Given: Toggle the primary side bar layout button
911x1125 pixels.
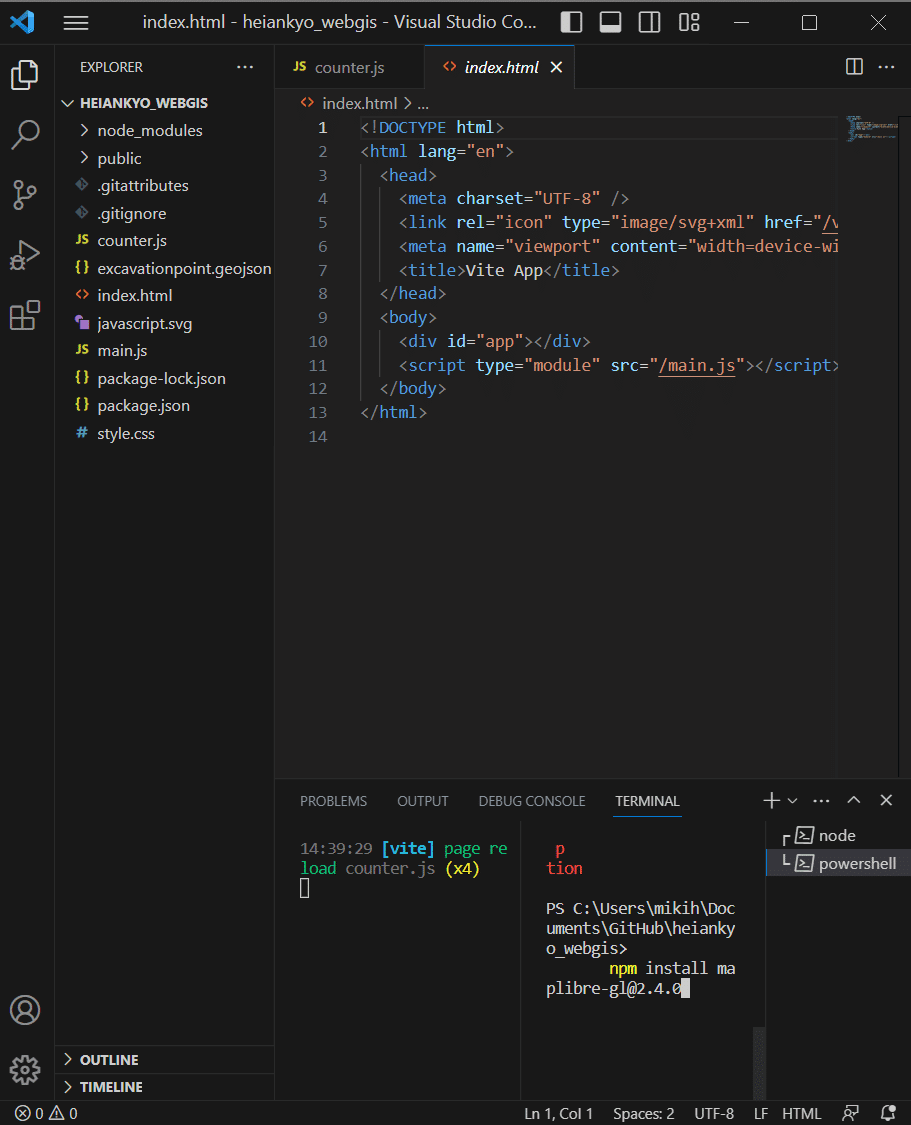Looking at the screenshot, I should pyautogui.click(x=572, y=23).
